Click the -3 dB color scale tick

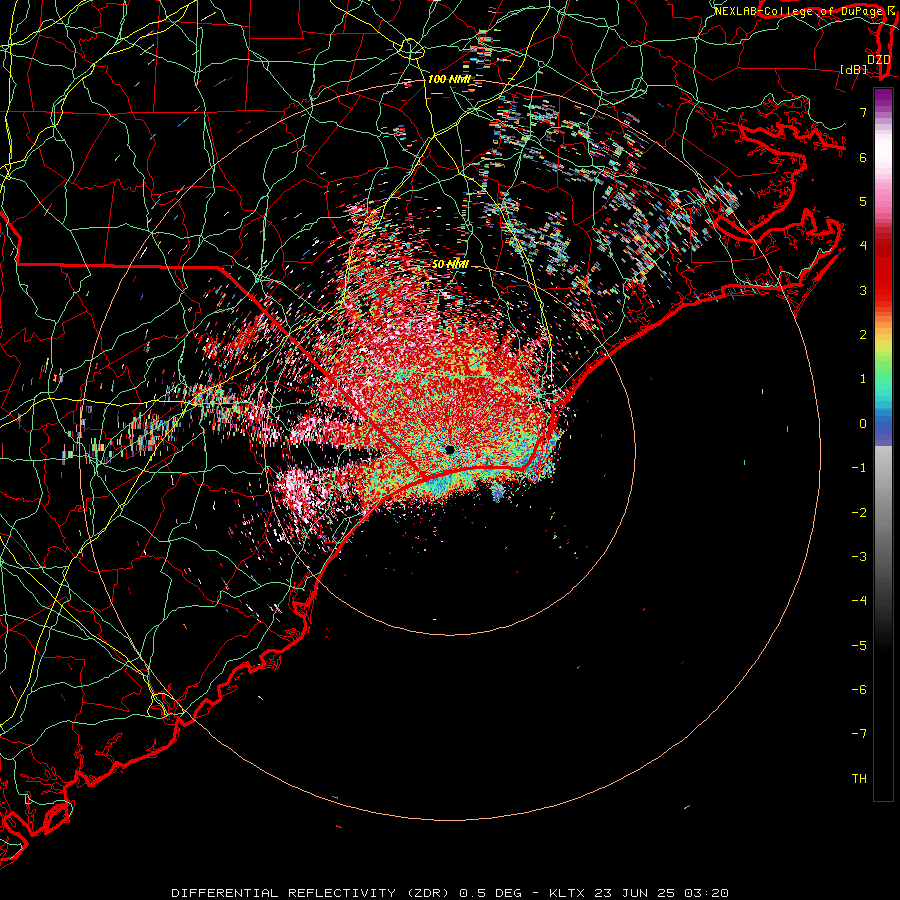tap(859, 557)
